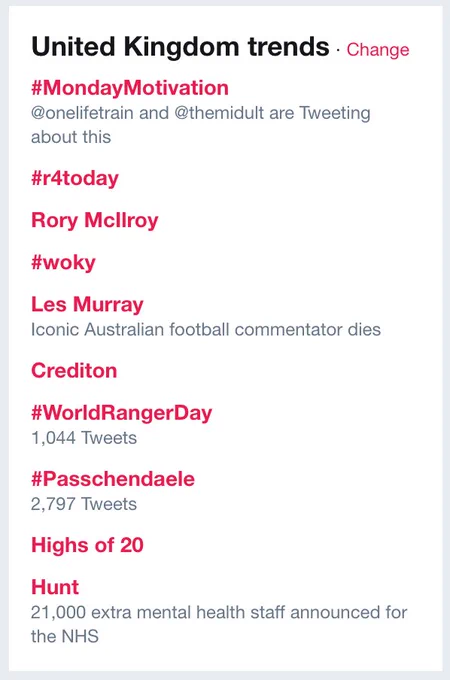Click the Iconic Australian football commentator description

tap(206, 330)
